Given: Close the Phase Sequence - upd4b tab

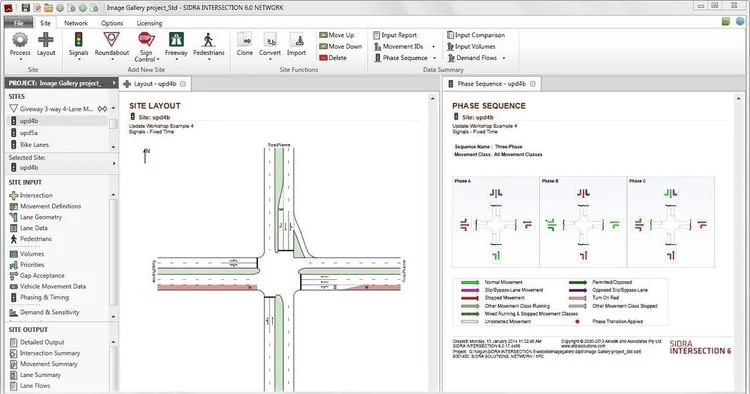Looking at the screenshot, I should click(x=532, y=84).
